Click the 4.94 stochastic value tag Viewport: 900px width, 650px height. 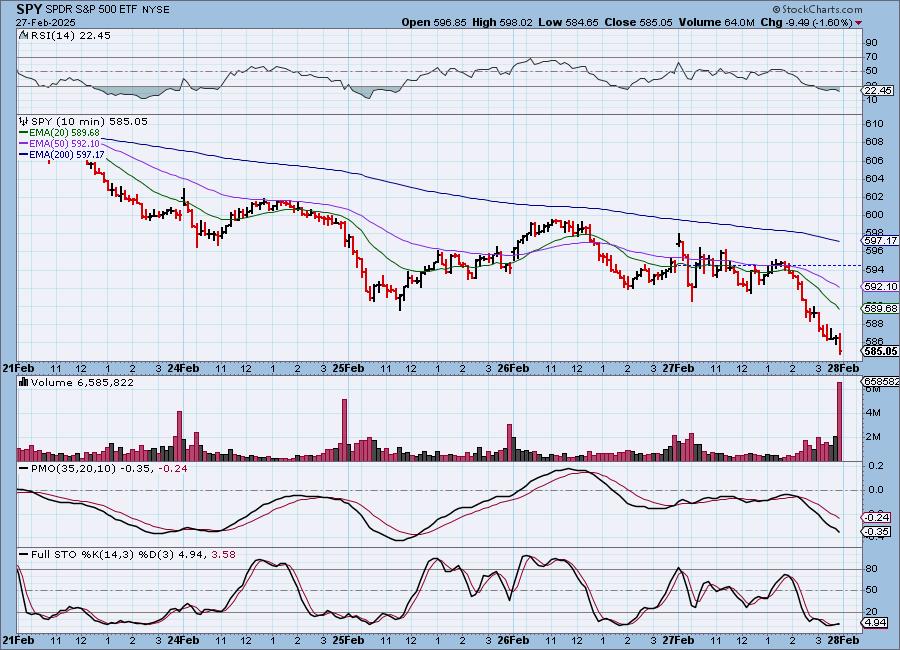875,622
